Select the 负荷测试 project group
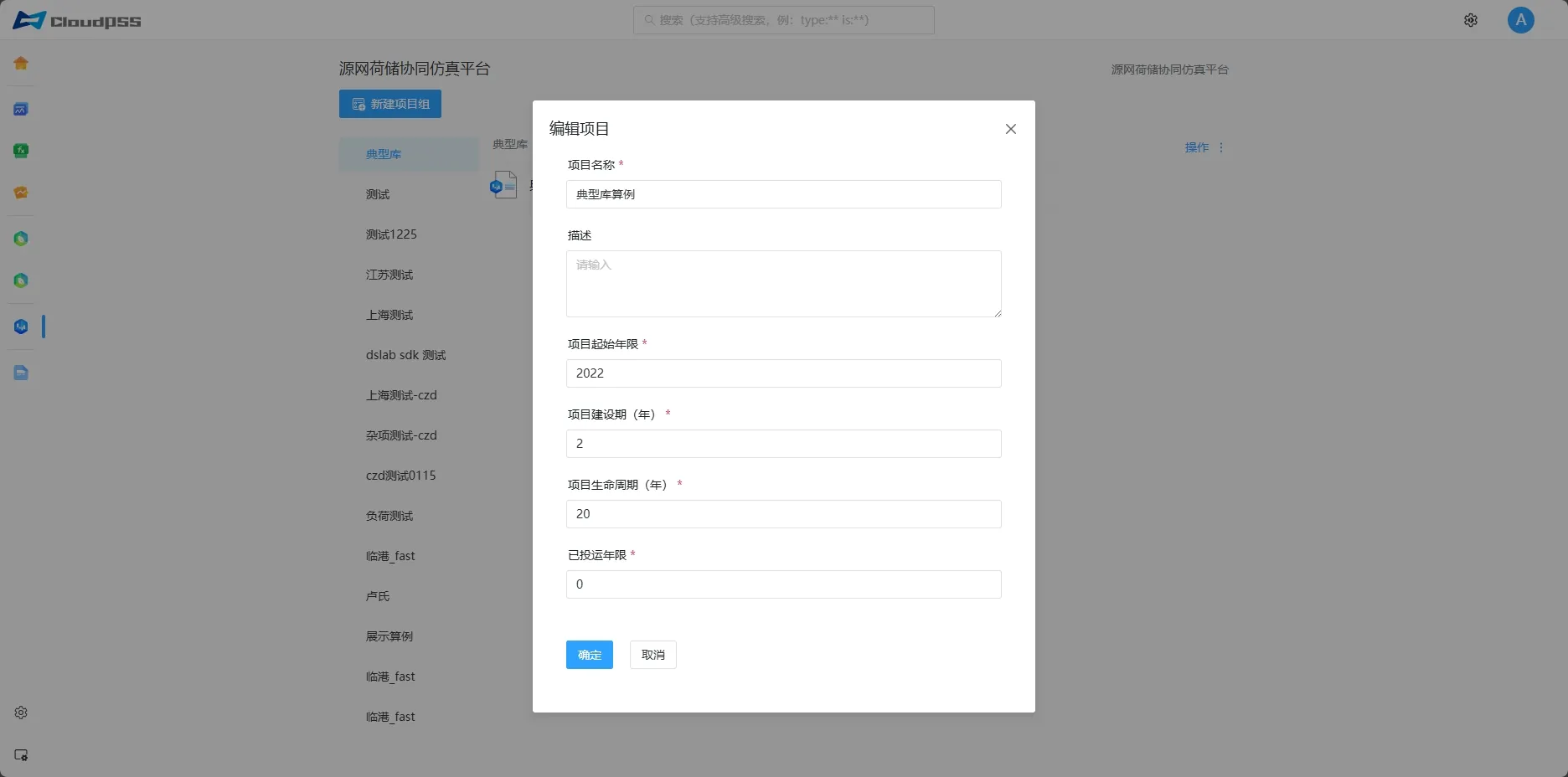1568x777 pixels. 409,516
